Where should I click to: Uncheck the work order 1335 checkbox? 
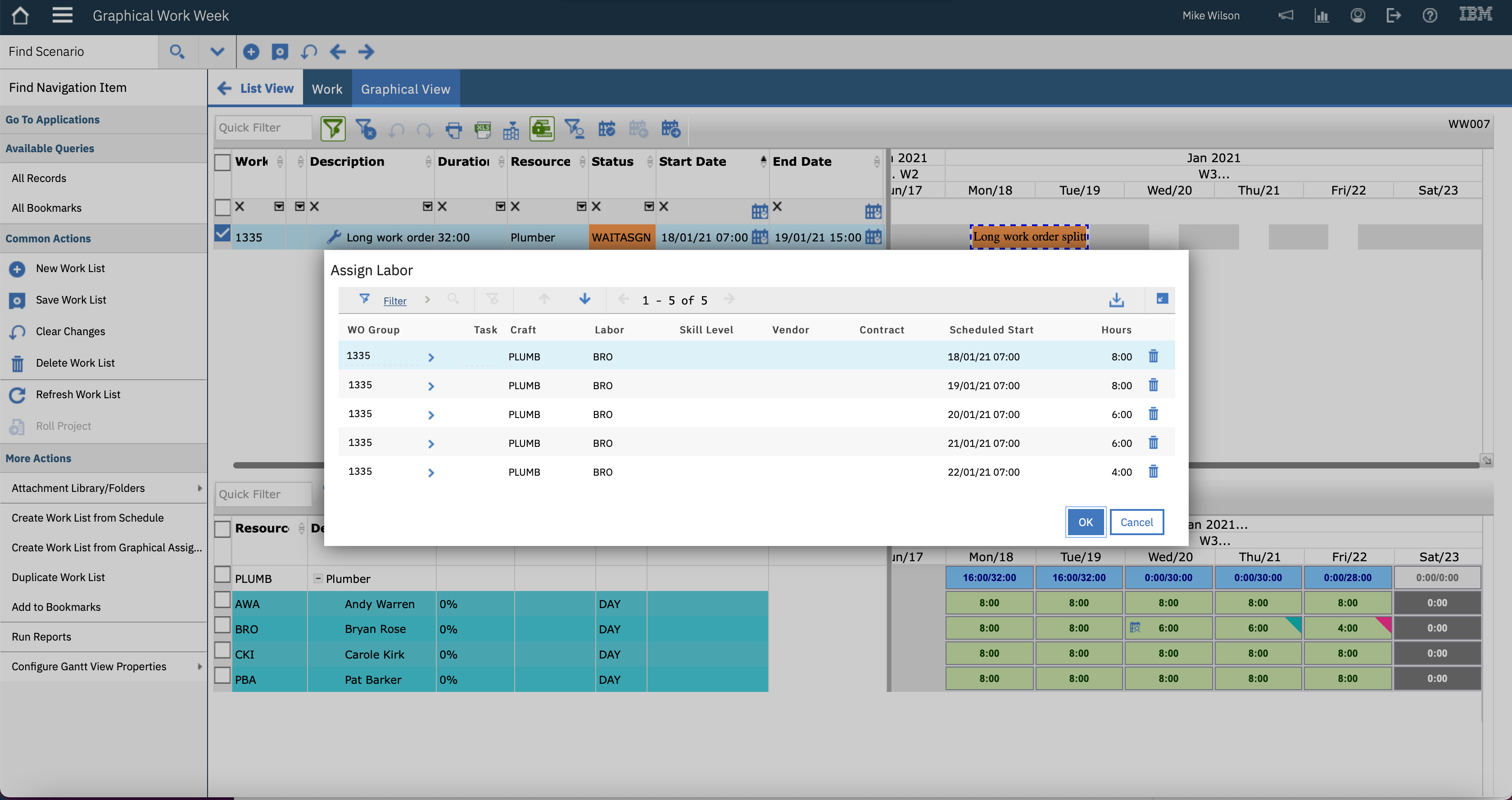point(222,234)
